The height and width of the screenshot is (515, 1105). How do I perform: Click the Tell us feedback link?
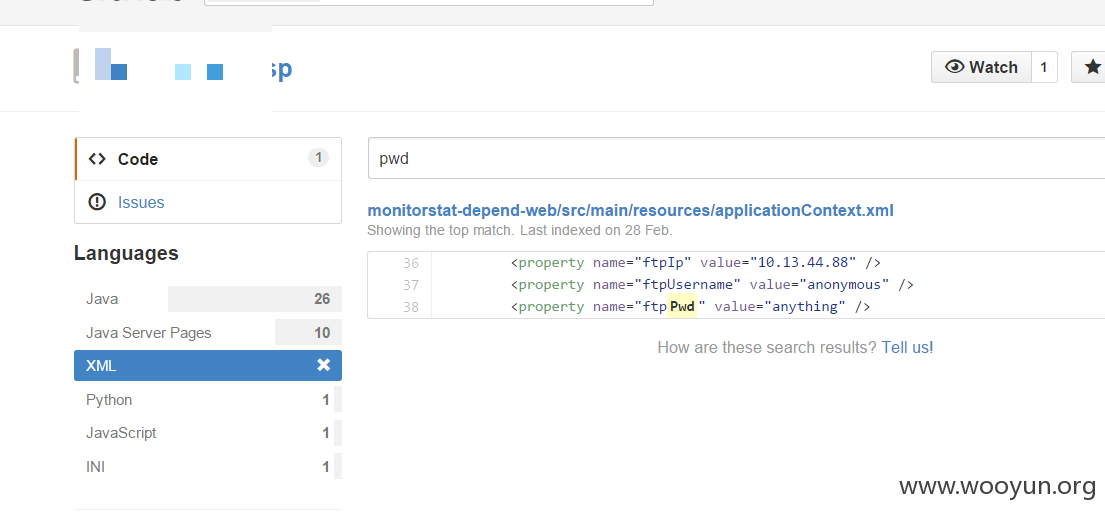pyautogui.click(x=907, y=347)
